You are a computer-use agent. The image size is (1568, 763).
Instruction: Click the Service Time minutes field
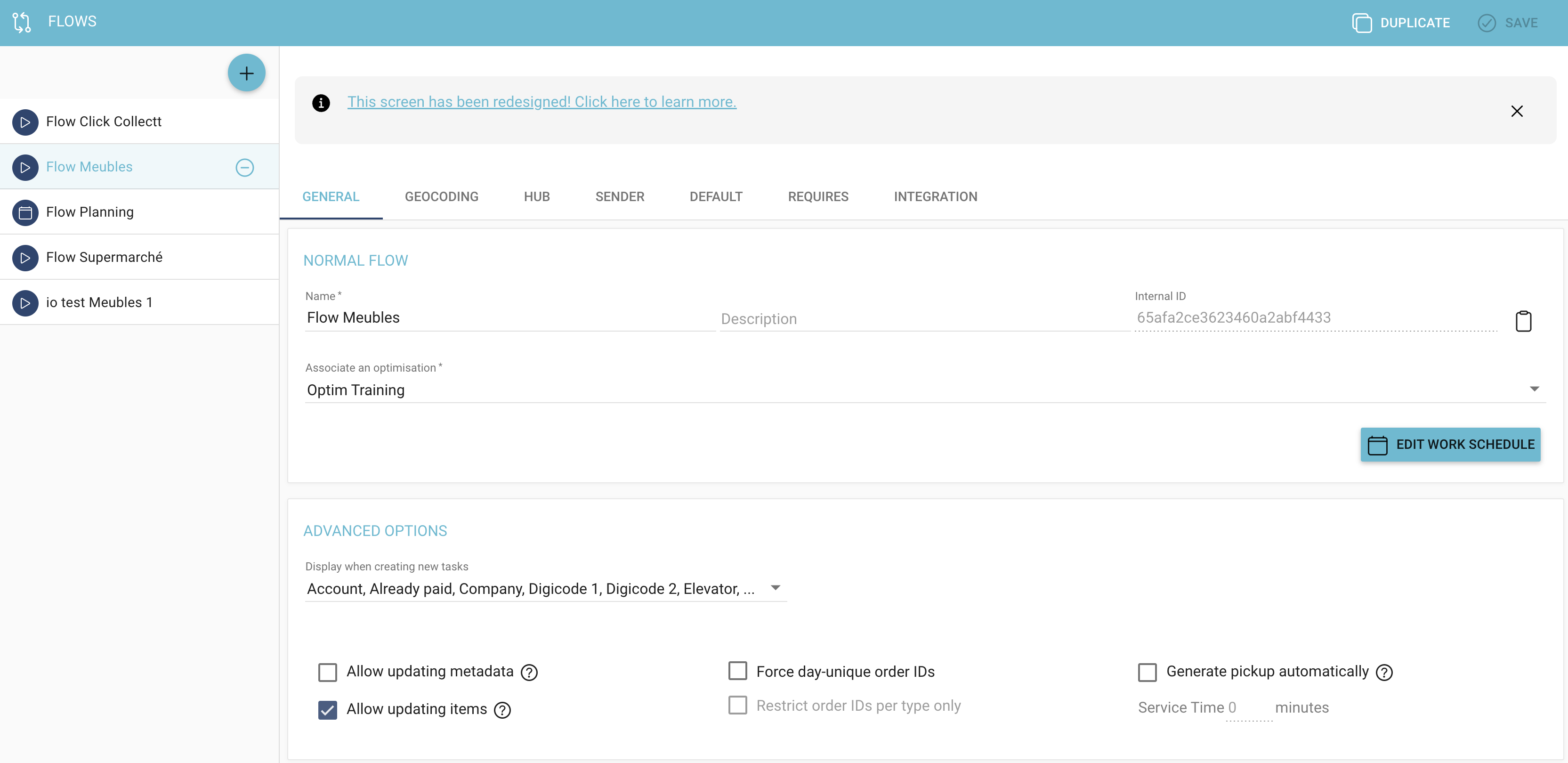tap(1248, 707)
